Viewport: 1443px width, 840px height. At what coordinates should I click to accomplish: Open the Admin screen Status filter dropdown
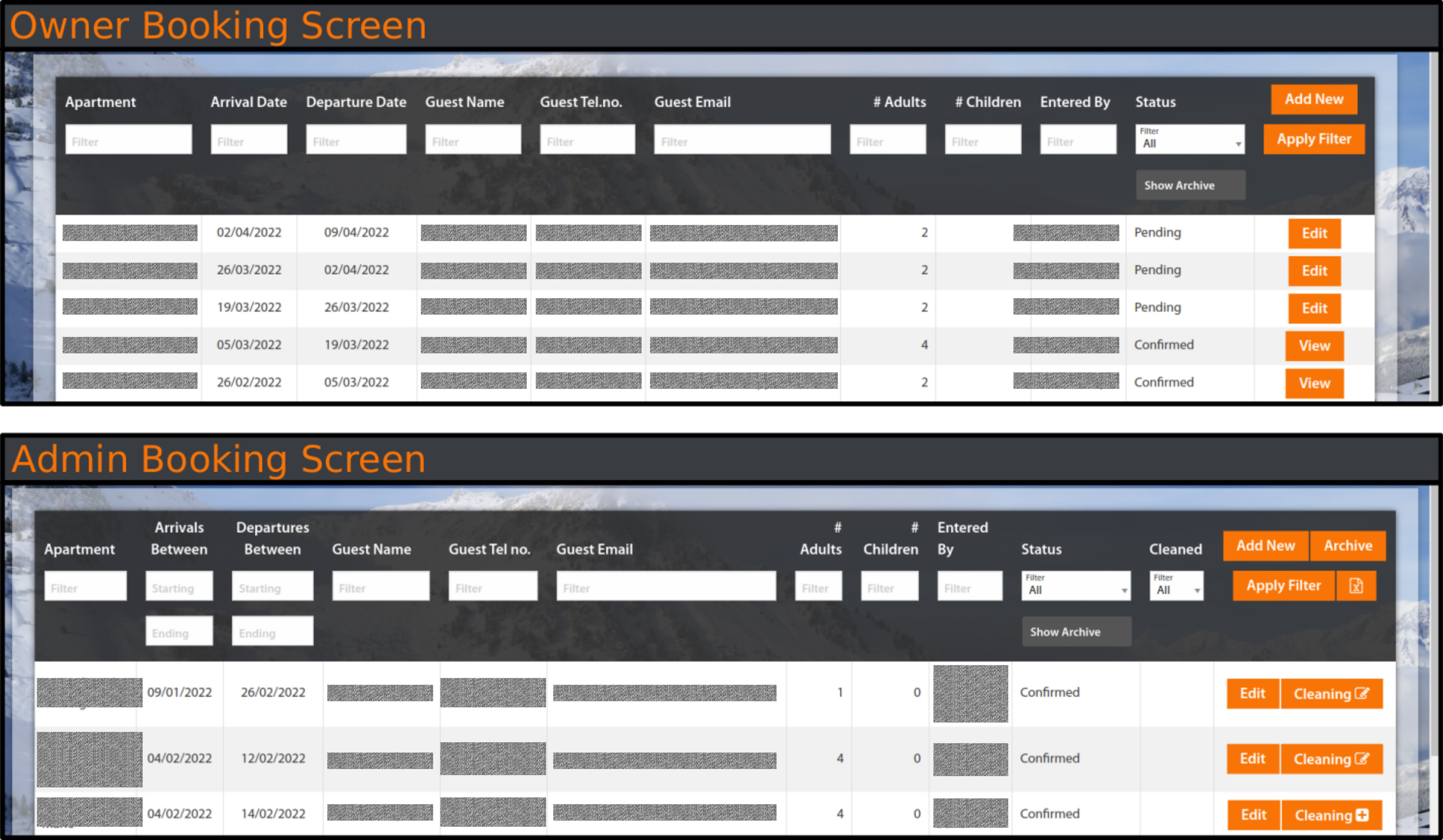[1075, 585]
